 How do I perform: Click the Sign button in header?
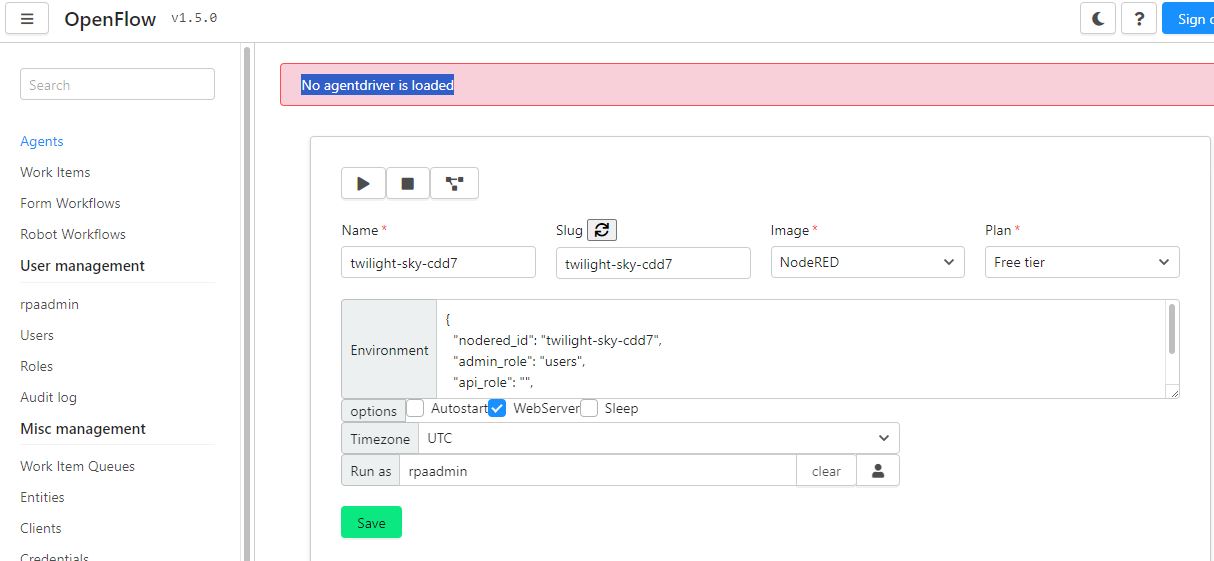(1188, 18)
